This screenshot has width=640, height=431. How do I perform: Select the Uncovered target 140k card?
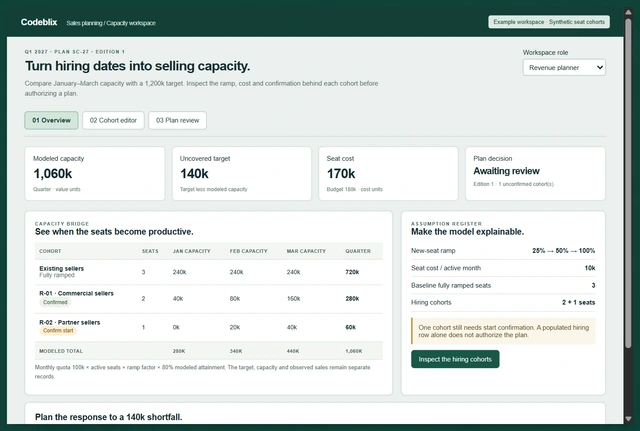click(242, 173)
